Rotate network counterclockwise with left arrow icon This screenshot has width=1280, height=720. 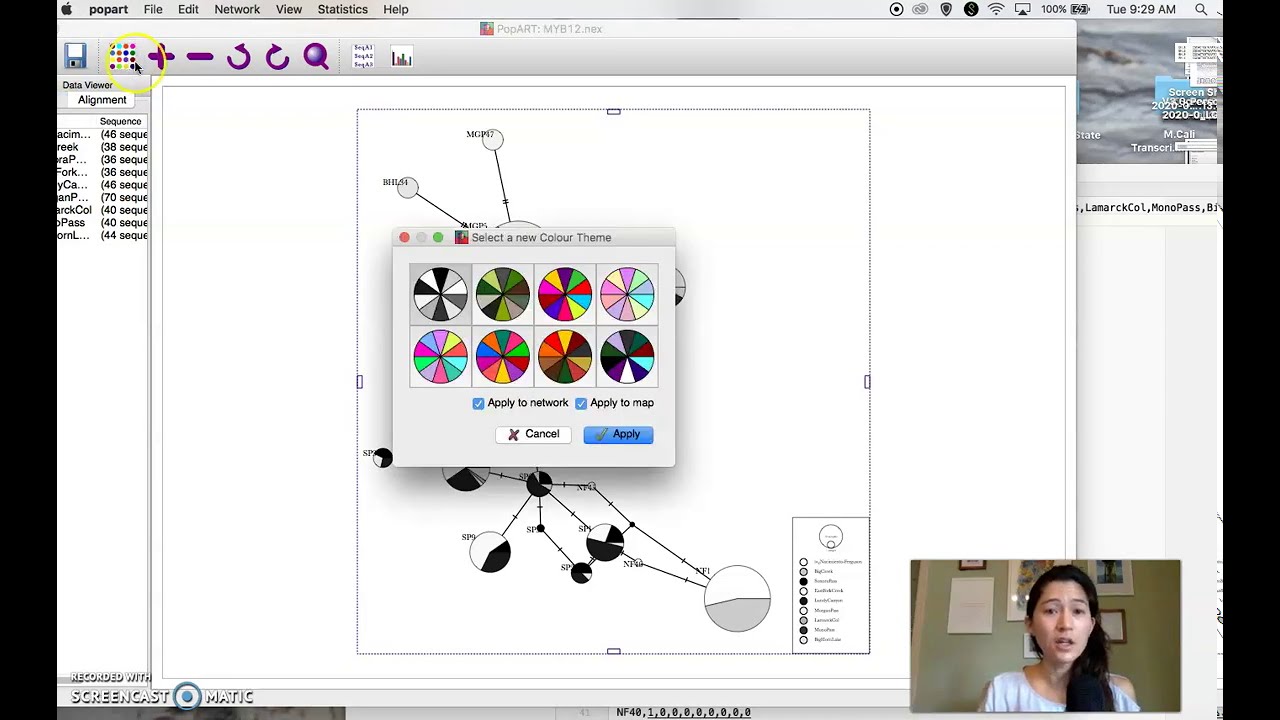(x=238, y=57)
